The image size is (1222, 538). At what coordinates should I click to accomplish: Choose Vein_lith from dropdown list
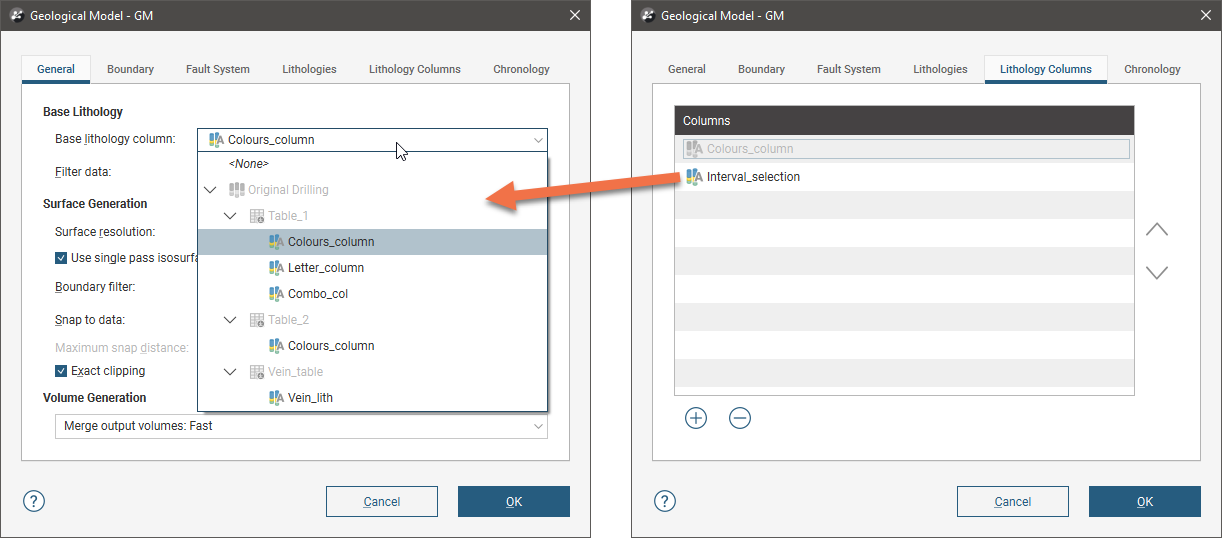(310, 397)
